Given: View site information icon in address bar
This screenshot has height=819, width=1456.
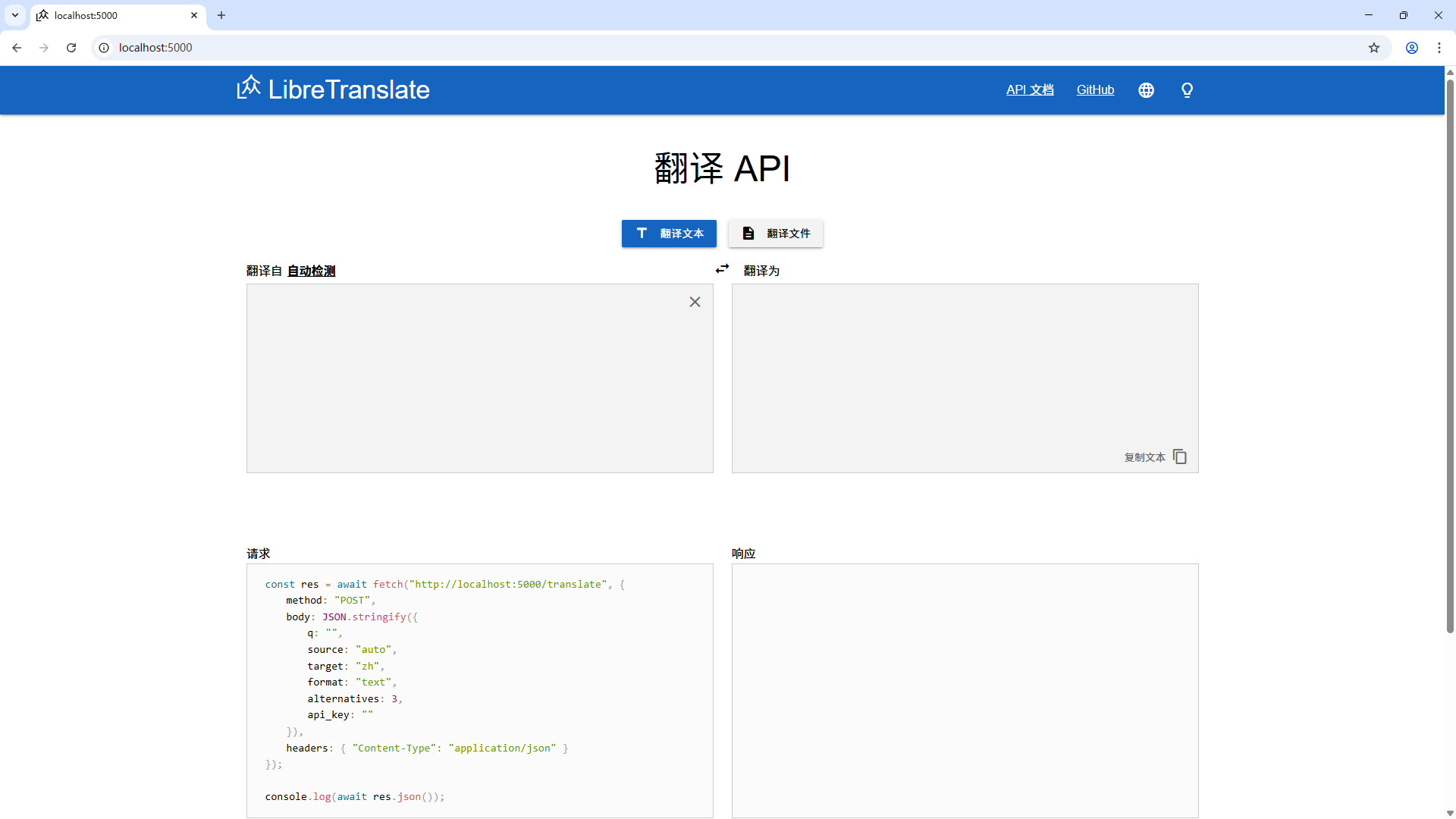Looking at the screenshot, I should tap(104, 48).
